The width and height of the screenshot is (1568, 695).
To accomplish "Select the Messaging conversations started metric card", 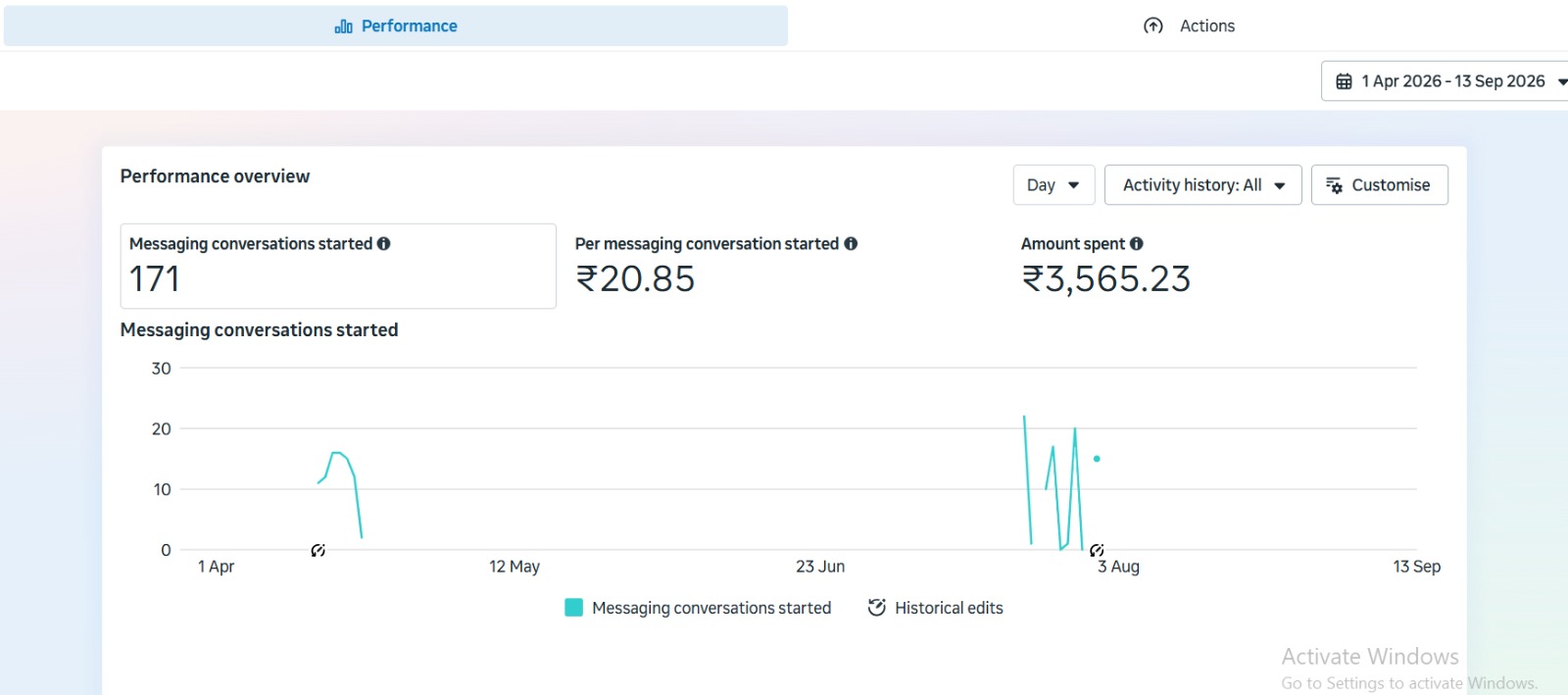I will pyautogui.click(x=338, y=267).
